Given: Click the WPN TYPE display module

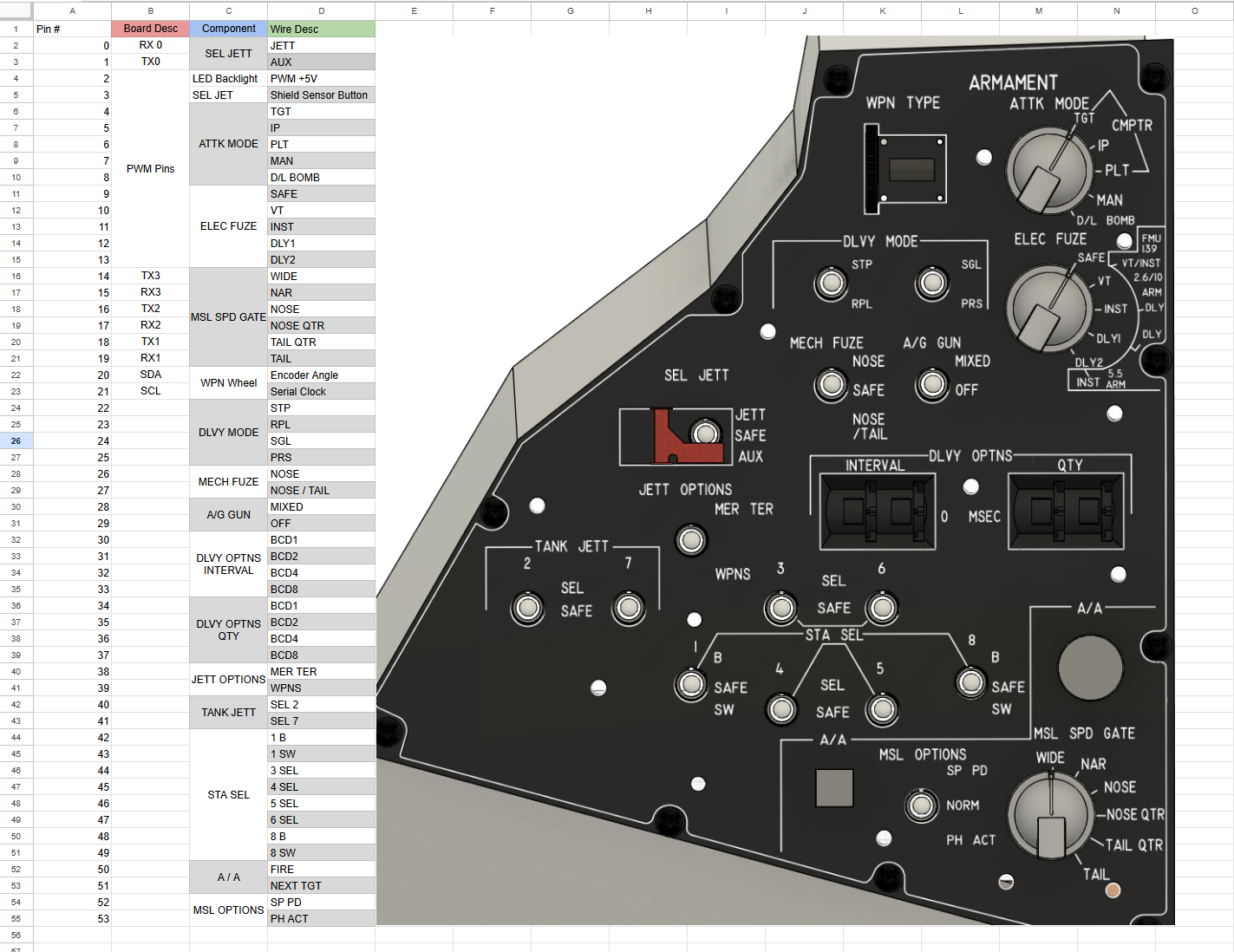Looking at the screenshot, I should [x=905, y=169].
